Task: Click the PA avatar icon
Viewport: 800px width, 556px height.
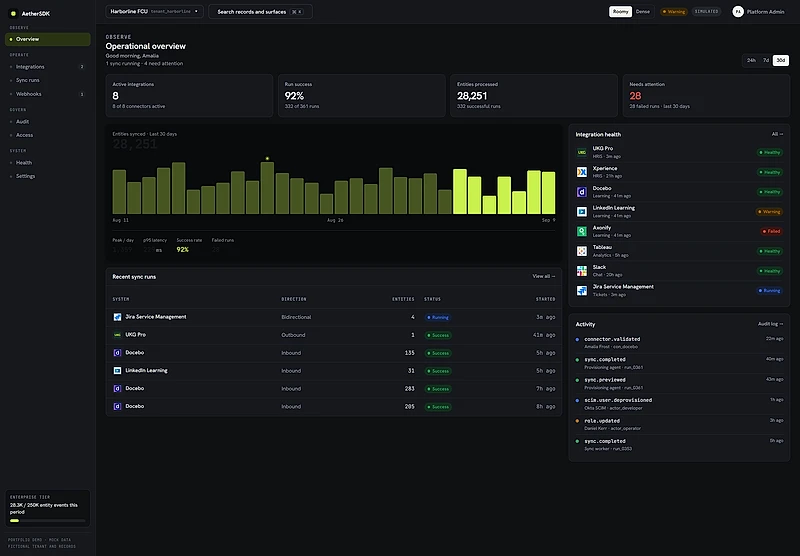Action: (738, 12)
